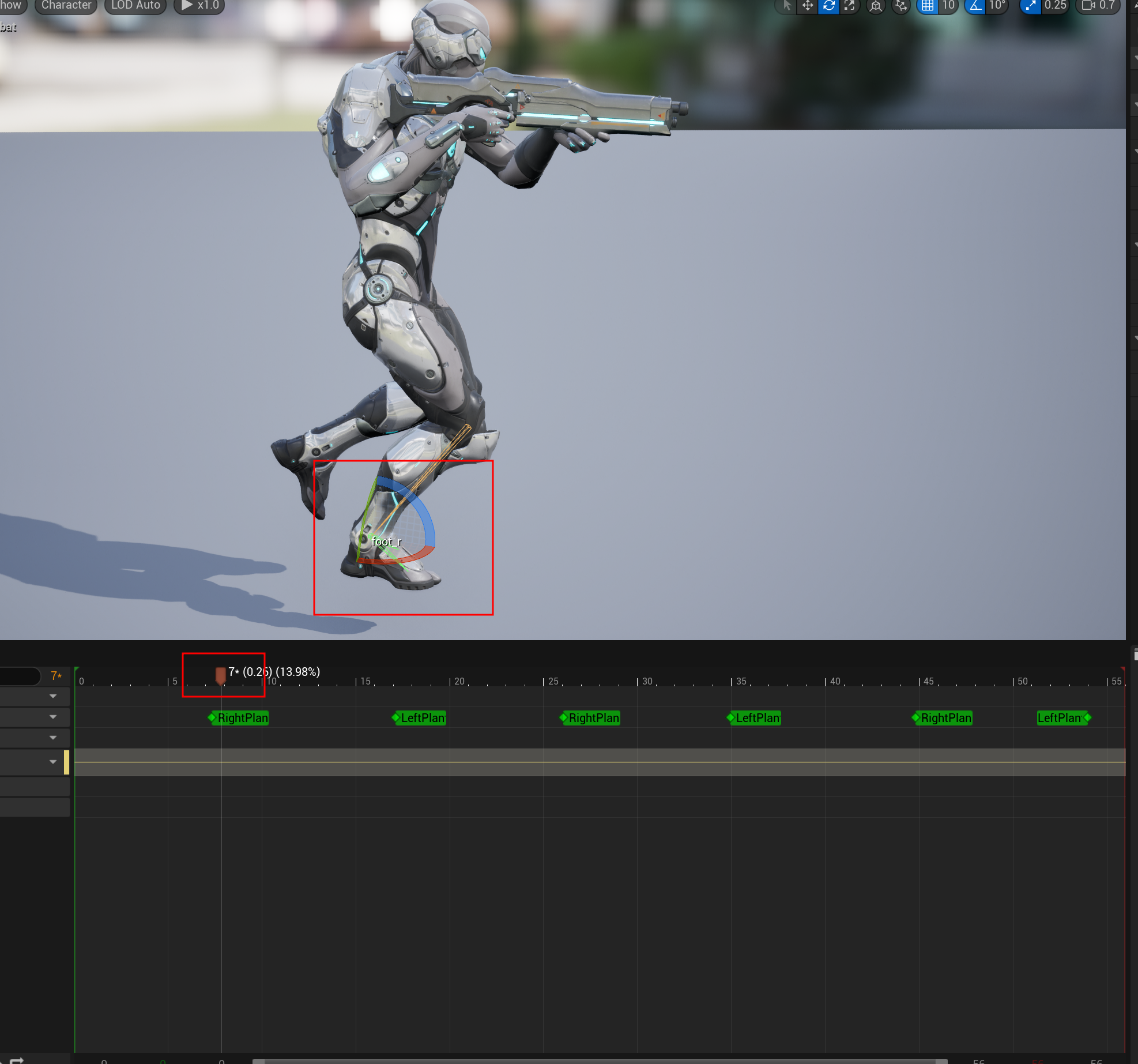Expand the first timeline track dropdown arrow
The width and height of the screenshot is (1138, 1064).
(x=53, y=696)
